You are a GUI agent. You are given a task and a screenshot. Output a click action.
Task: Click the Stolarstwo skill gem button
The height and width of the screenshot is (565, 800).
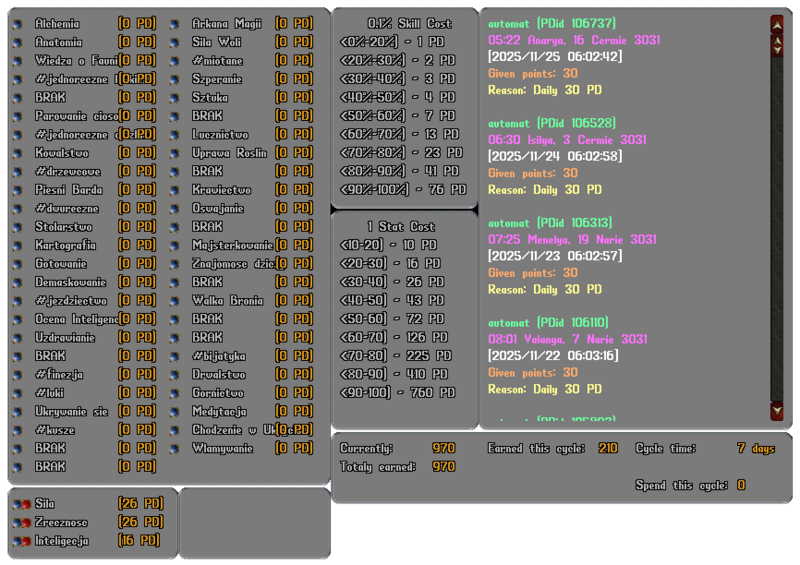point(17,228)
